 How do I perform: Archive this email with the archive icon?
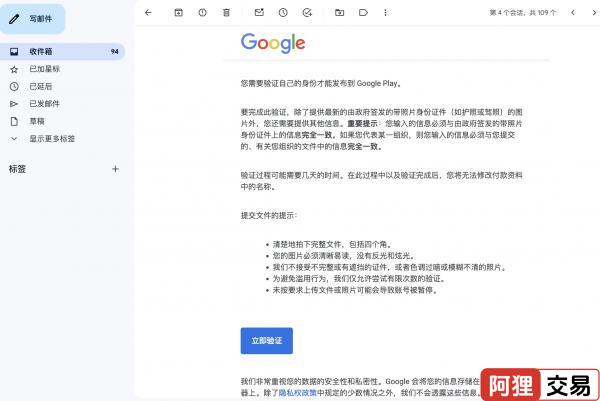pos(178,13)
